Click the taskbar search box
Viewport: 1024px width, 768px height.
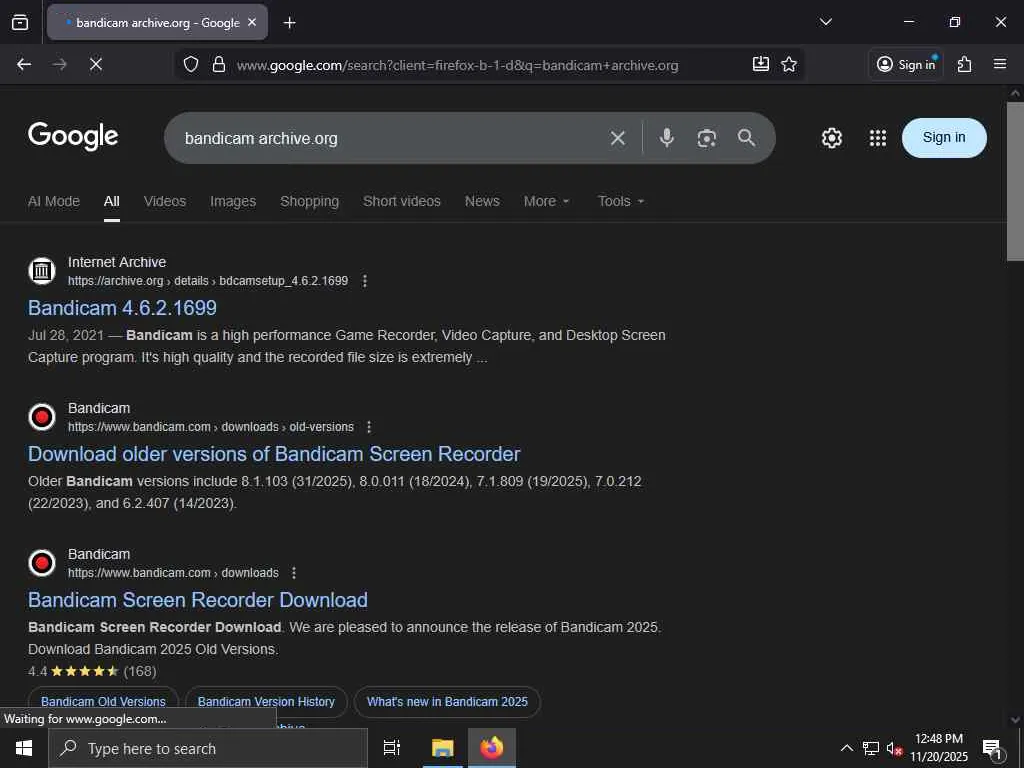coord(208,748)
